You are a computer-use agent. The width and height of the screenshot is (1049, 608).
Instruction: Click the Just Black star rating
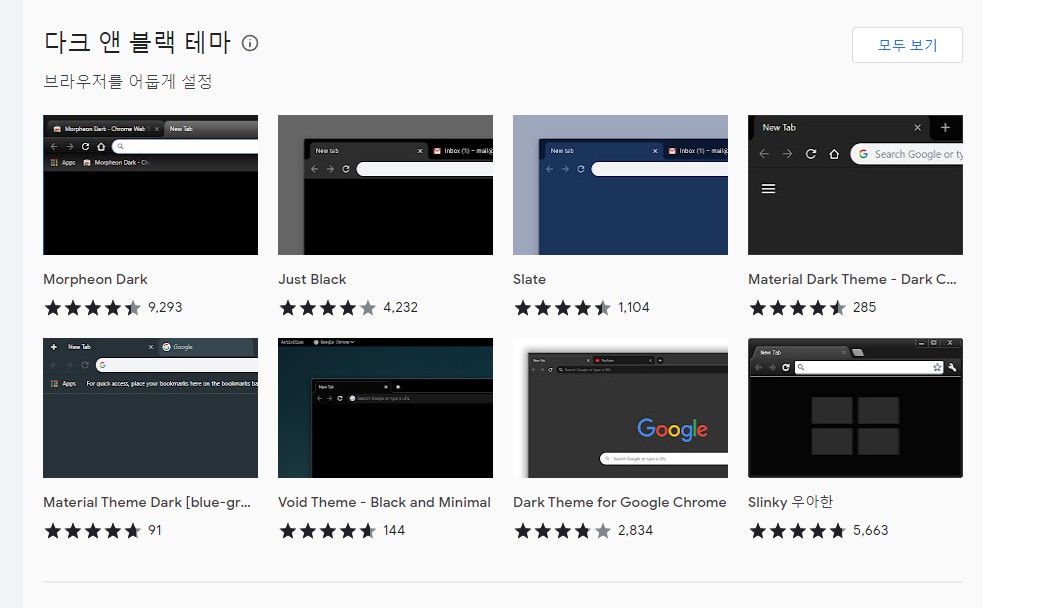pyautogui.click(x=328, y=308)
